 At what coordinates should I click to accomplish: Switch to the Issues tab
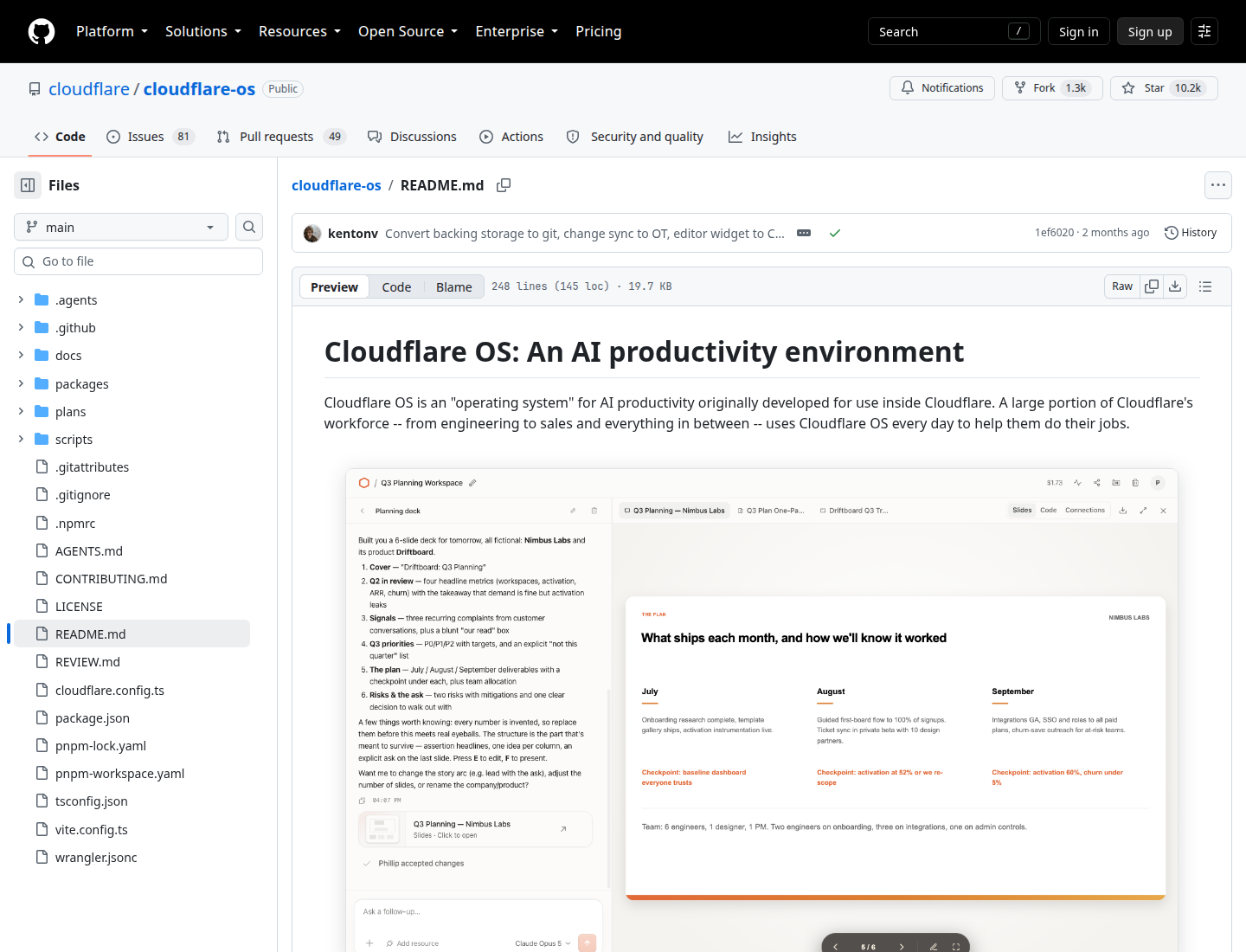tap(151, 137)
